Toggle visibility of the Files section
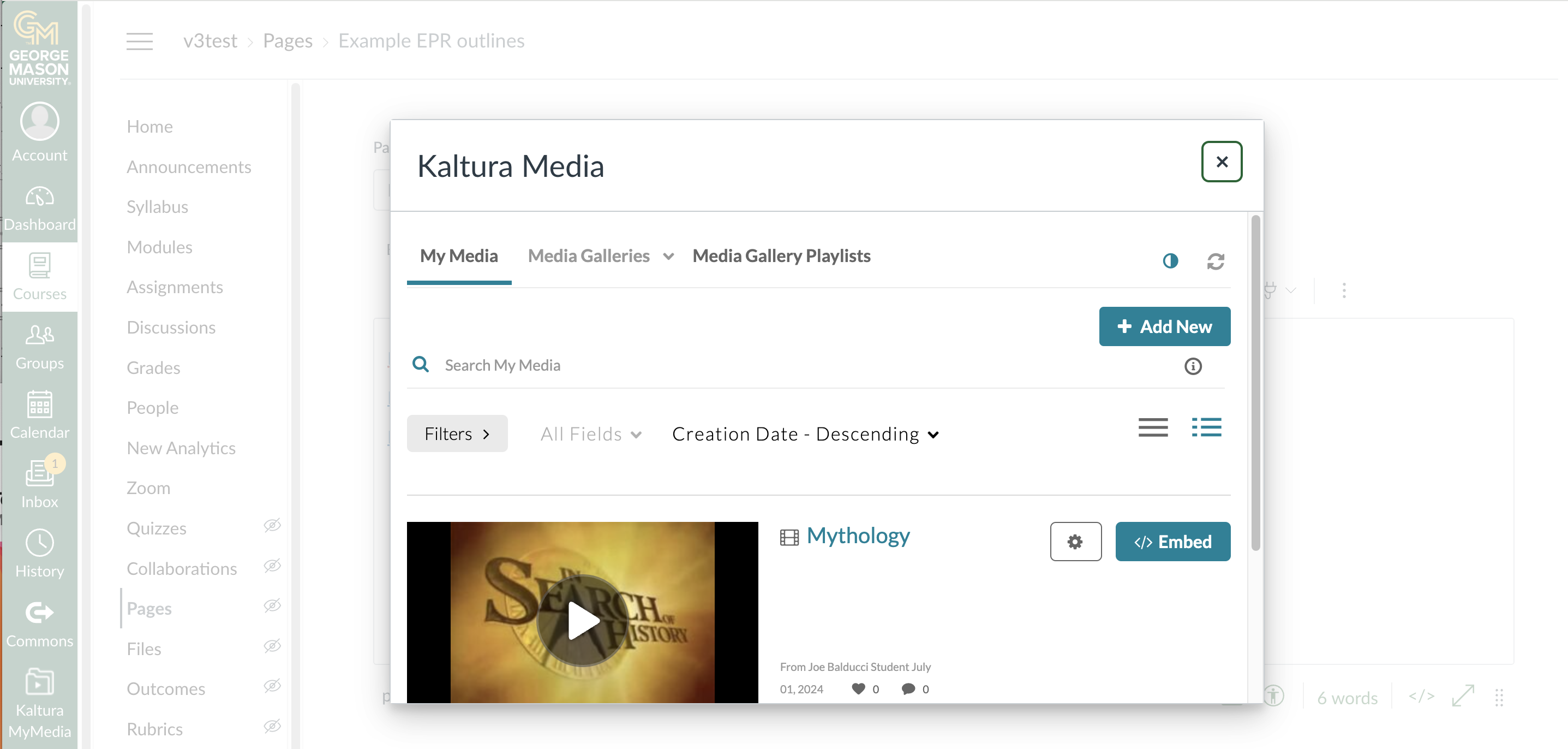 [x=272, y=645]
